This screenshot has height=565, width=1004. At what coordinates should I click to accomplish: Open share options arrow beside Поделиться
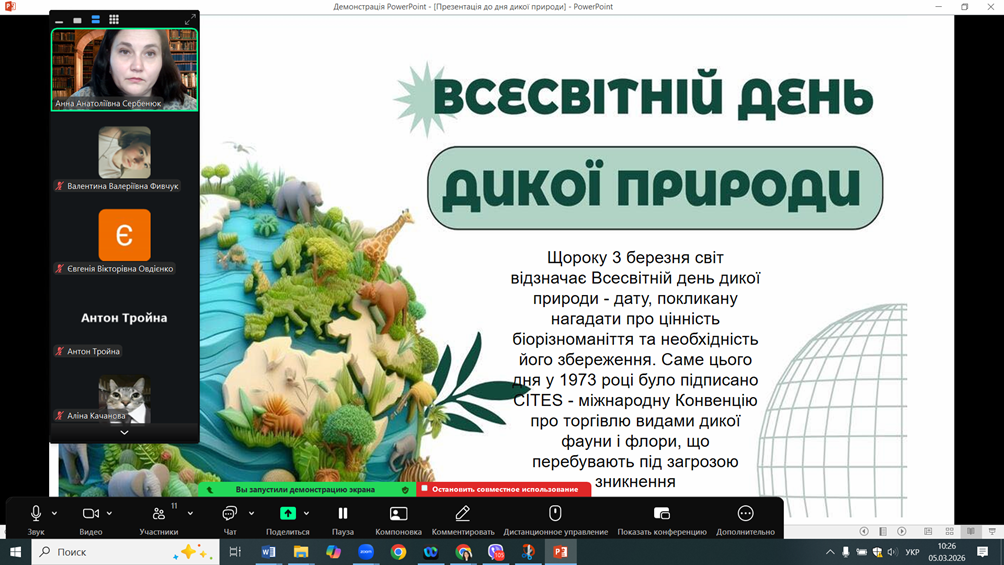(307, 513)
